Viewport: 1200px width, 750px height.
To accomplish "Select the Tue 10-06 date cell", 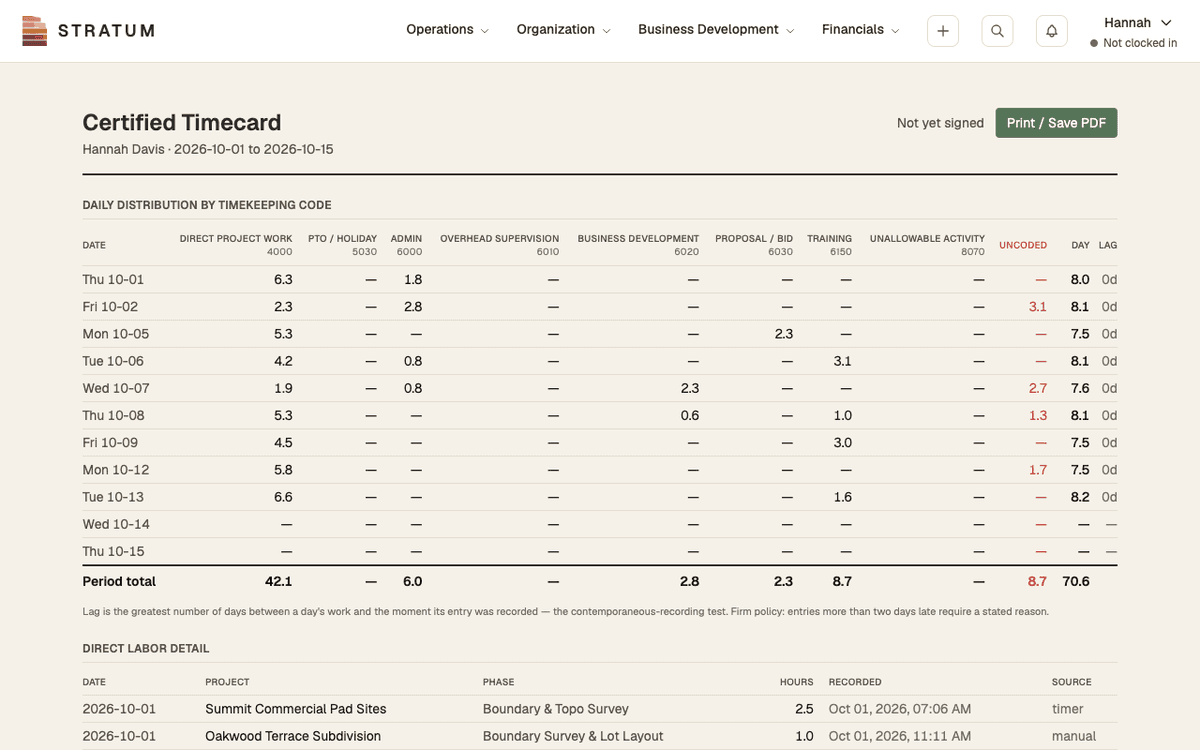I will 113,361.
